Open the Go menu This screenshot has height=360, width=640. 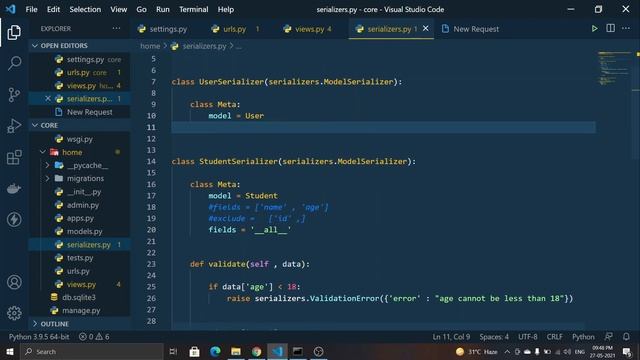point(141,9)
